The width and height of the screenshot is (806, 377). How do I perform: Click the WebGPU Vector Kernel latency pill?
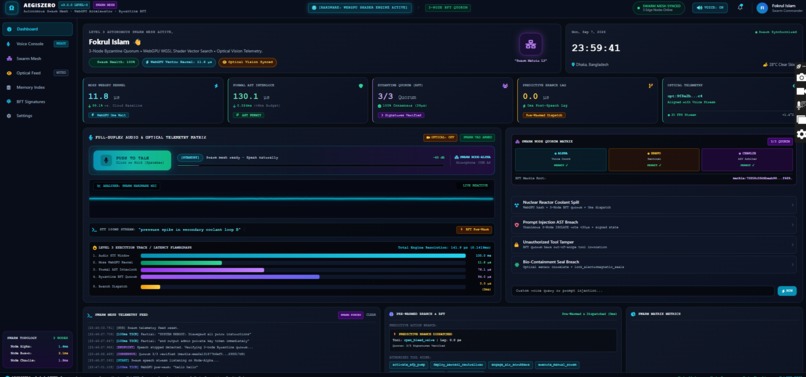(179, 62)
